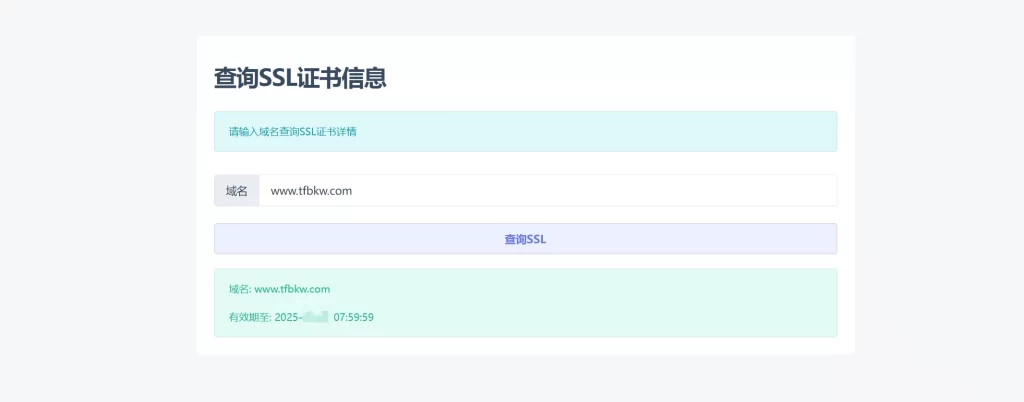Image resolution: width=1024 pixels, height=402 pixels.
Task: Click the 域名 label beside the input
Action: (236, 191)
